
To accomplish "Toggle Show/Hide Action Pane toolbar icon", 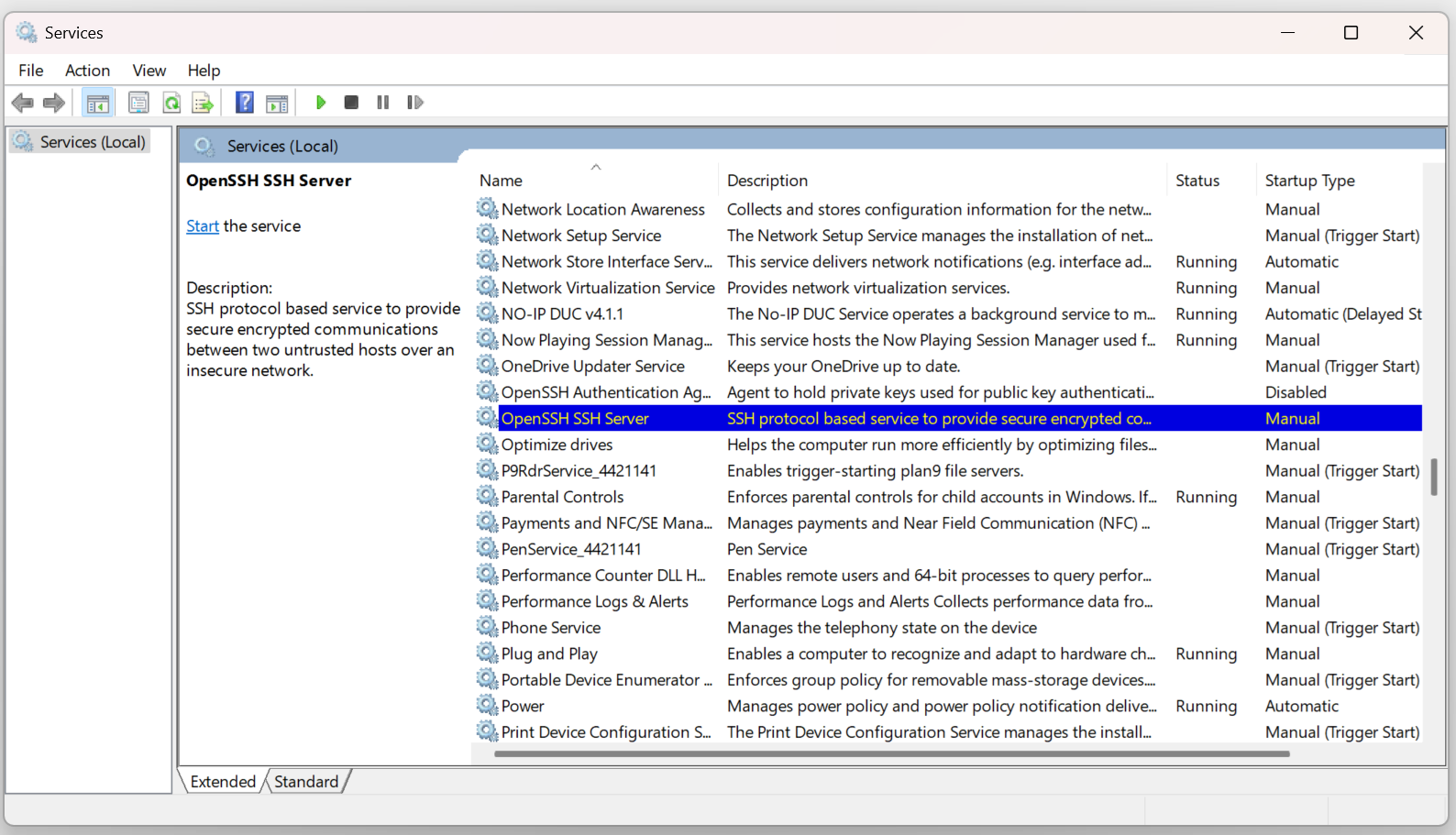I will 277,103.
